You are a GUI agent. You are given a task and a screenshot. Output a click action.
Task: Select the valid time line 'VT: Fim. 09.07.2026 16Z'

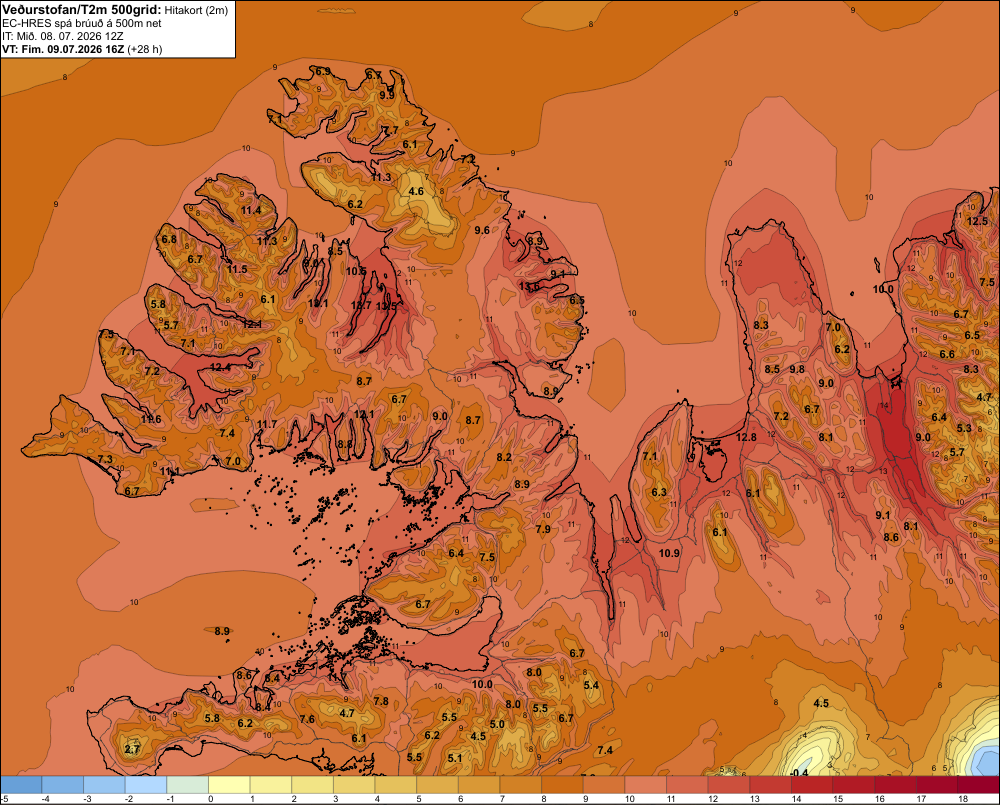[x=62, y=49]
